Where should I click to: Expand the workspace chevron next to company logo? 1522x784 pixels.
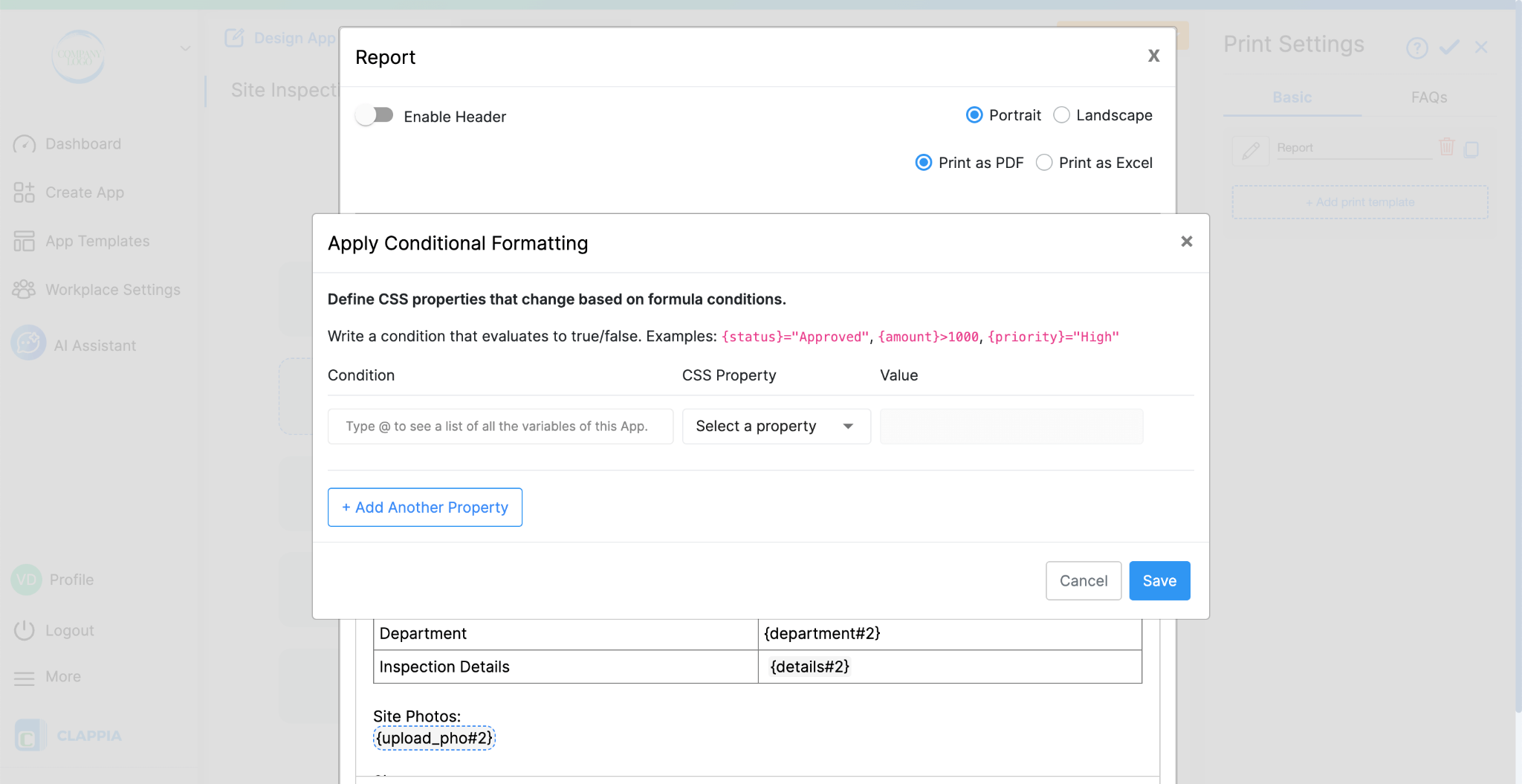[185, 49]
